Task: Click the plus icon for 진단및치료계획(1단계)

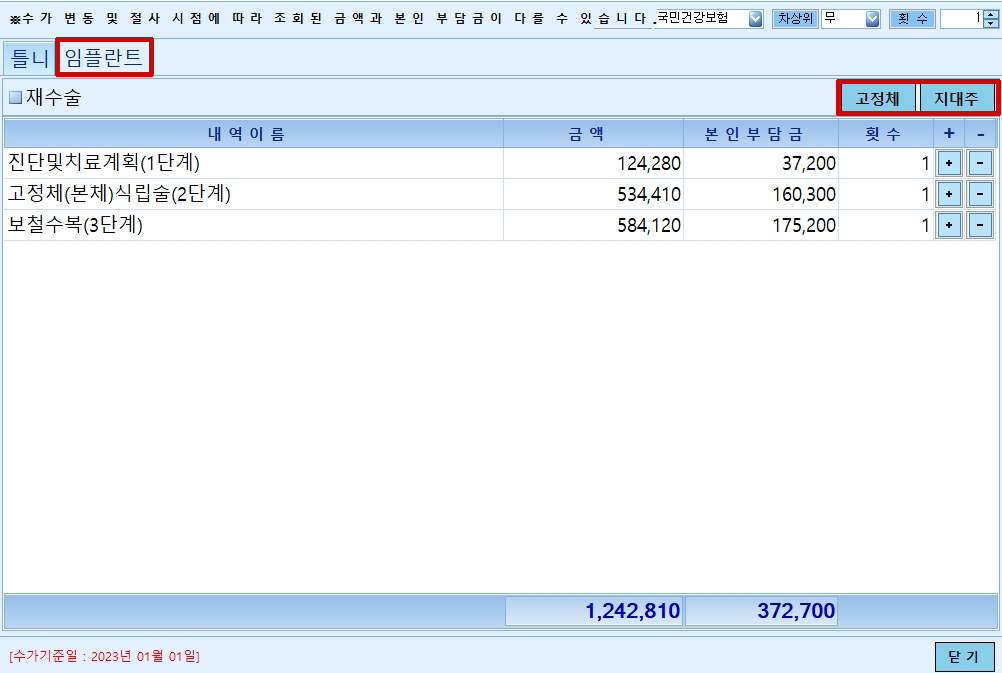Action: [949, 163]
